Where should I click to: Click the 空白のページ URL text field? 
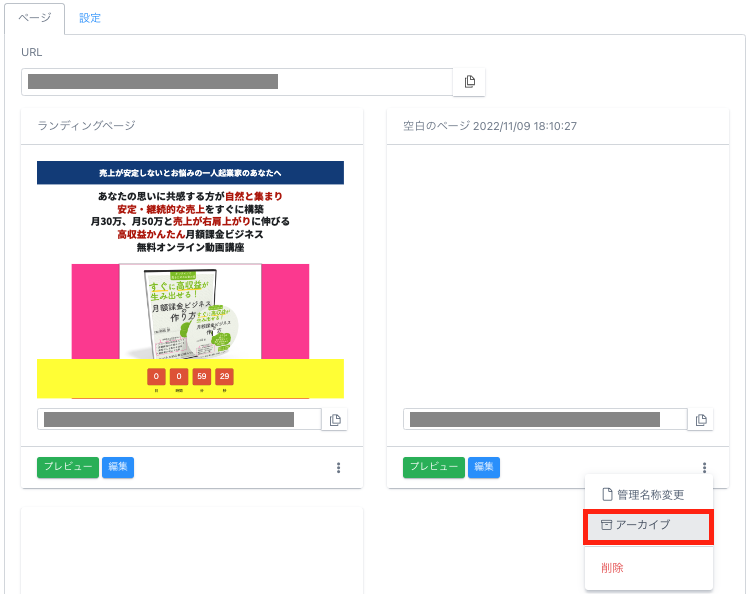tap(545, 420)
